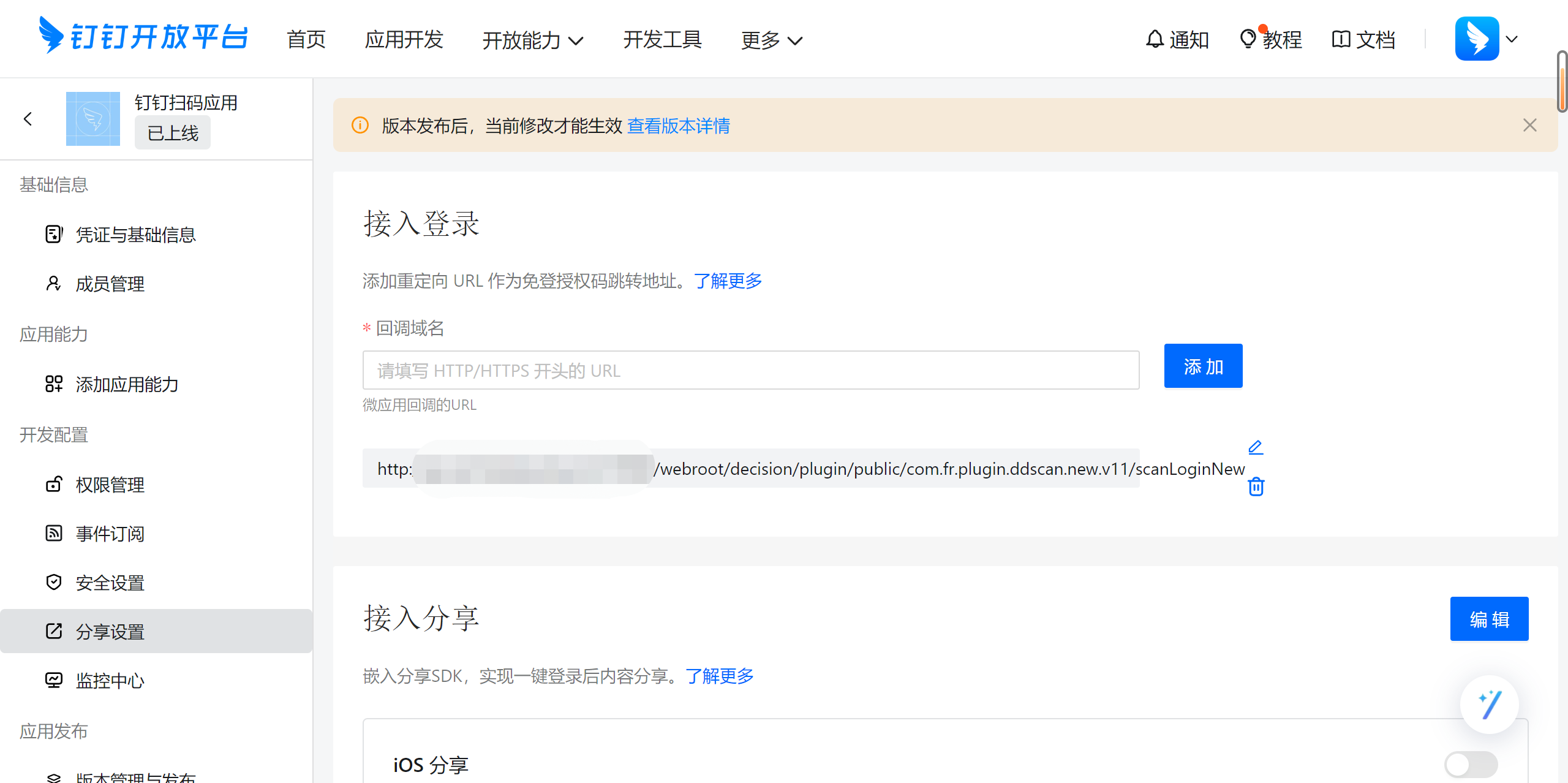Open the 查看版本详情 link in banner

coord(678,126)
